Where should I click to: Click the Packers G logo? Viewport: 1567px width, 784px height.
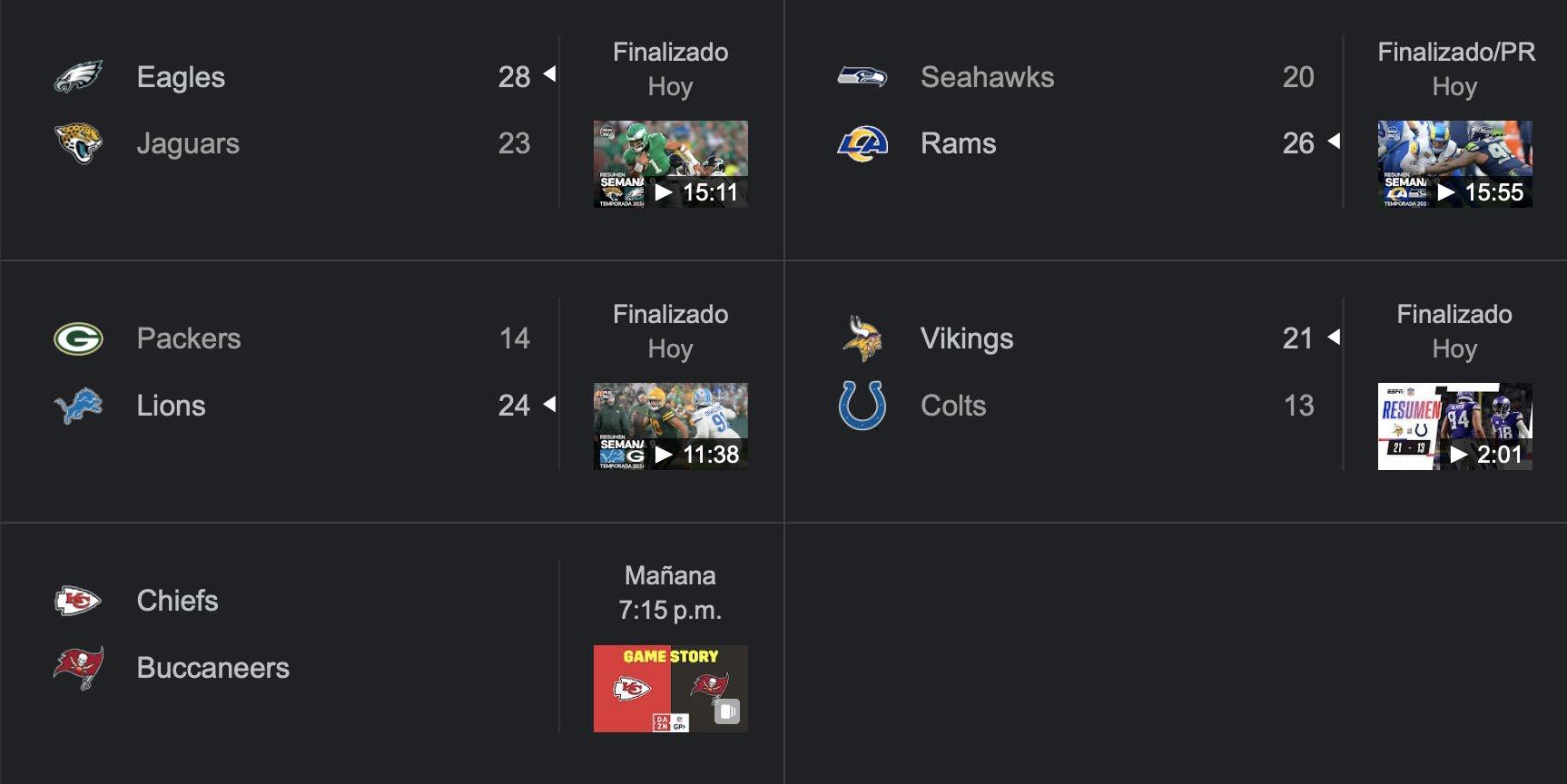click(78, 338)
